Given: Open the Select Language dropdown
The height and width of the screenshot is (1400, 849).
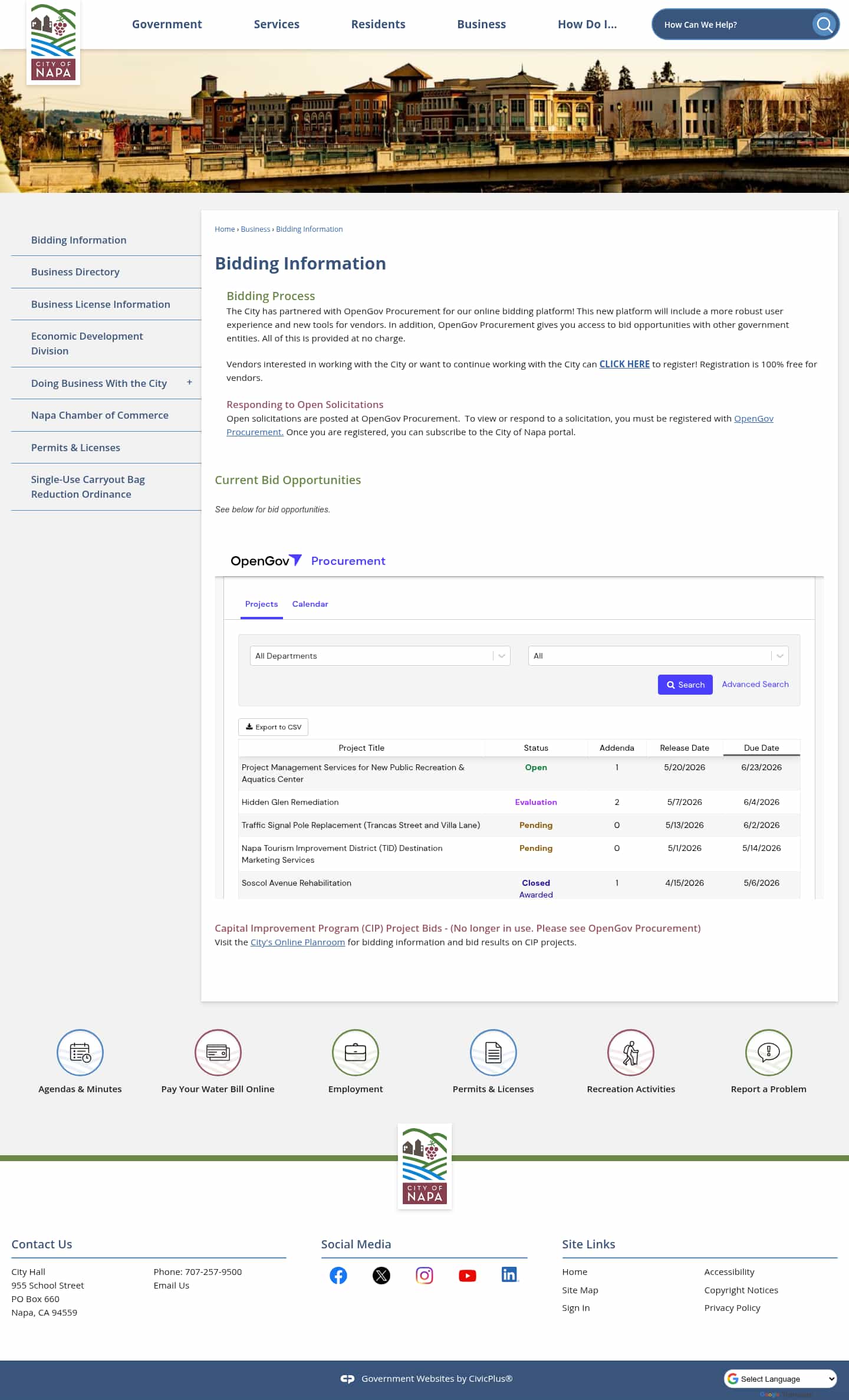Looking at the screenshot, I should coord(781,1379).
